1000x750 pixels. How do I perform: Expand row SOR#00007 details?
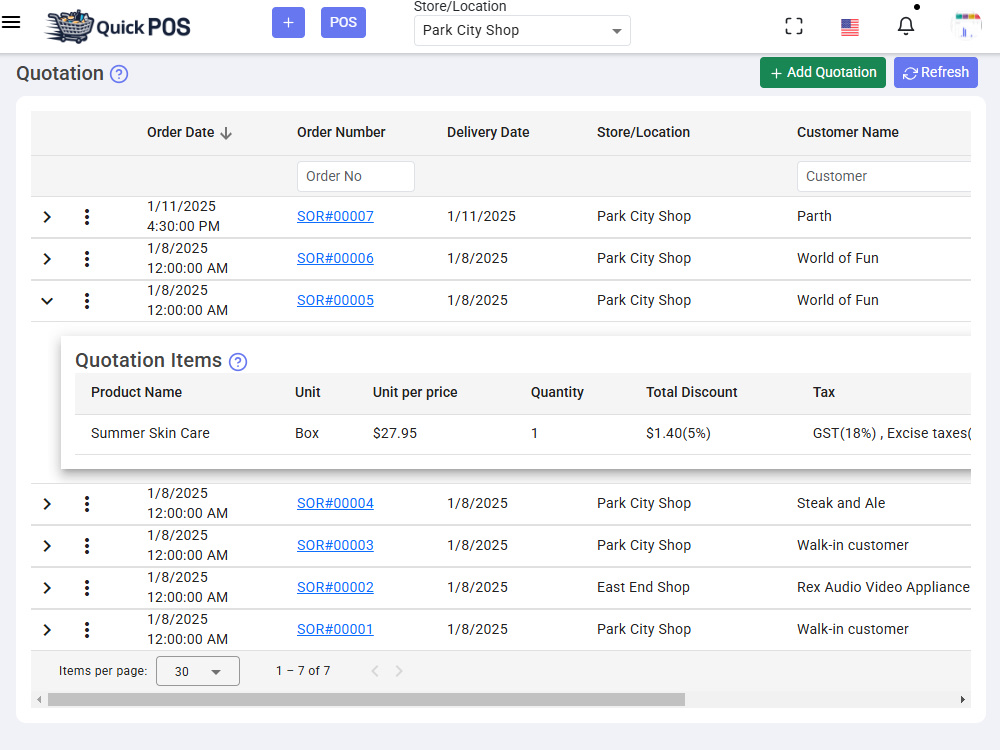[x=47, y=217]
